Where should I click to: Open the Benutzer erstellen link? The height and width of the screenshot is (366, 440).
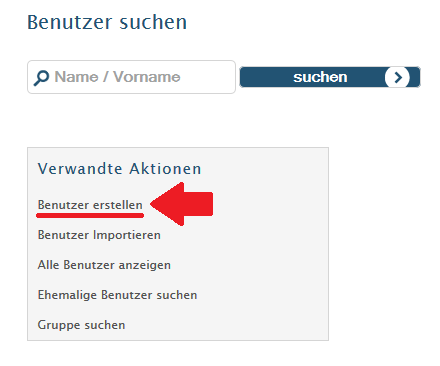pyautogui.click(x=90, y=205)
